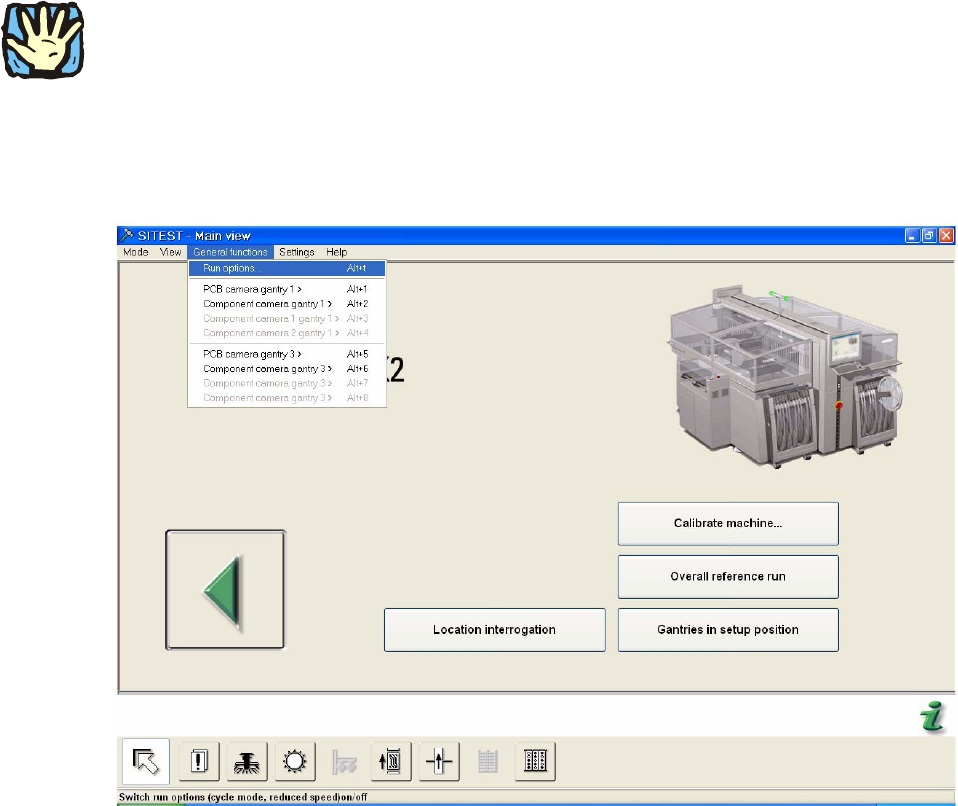Click the up-arrow feeder toolbar icon
This screenshot has width=958, height=806.
(x=391, y=762)
